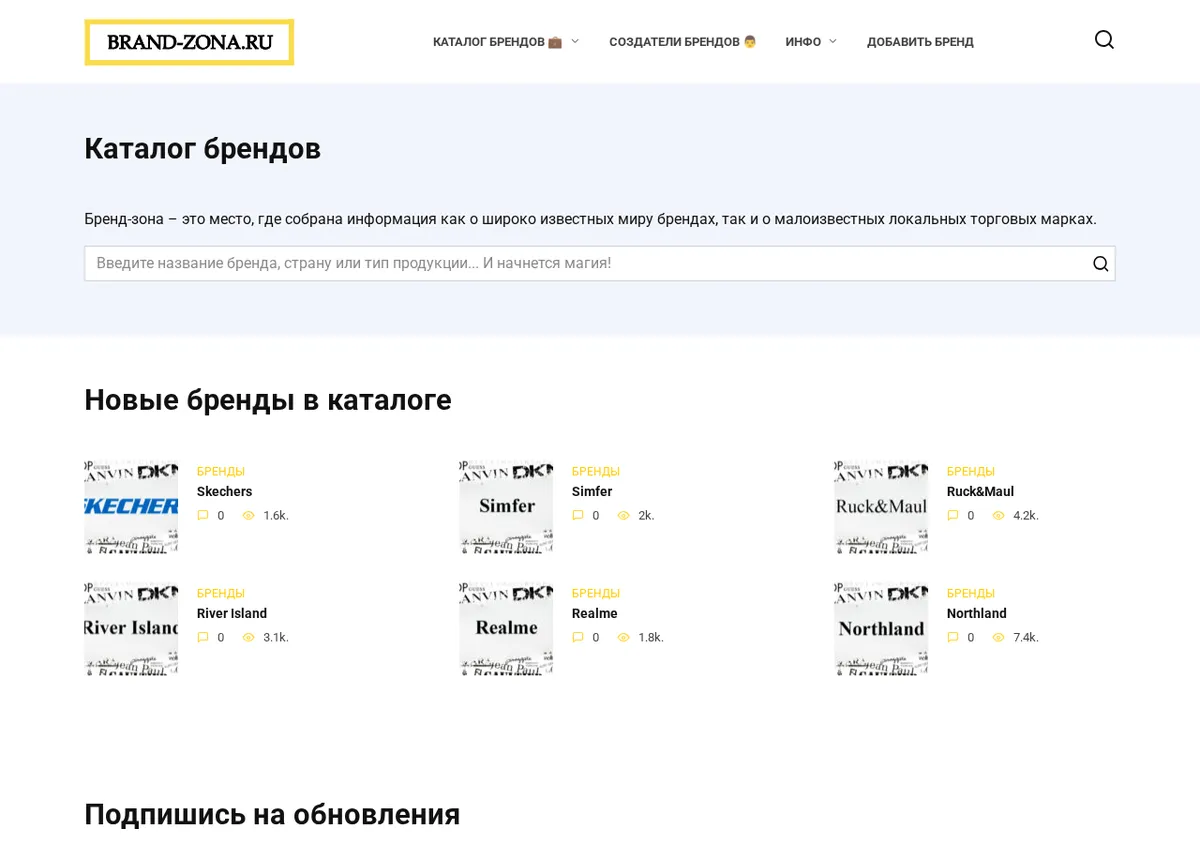Expand the Инфо menu chevron
The width and height of the screenshot is (1200, 844).
tap(833, 42)
